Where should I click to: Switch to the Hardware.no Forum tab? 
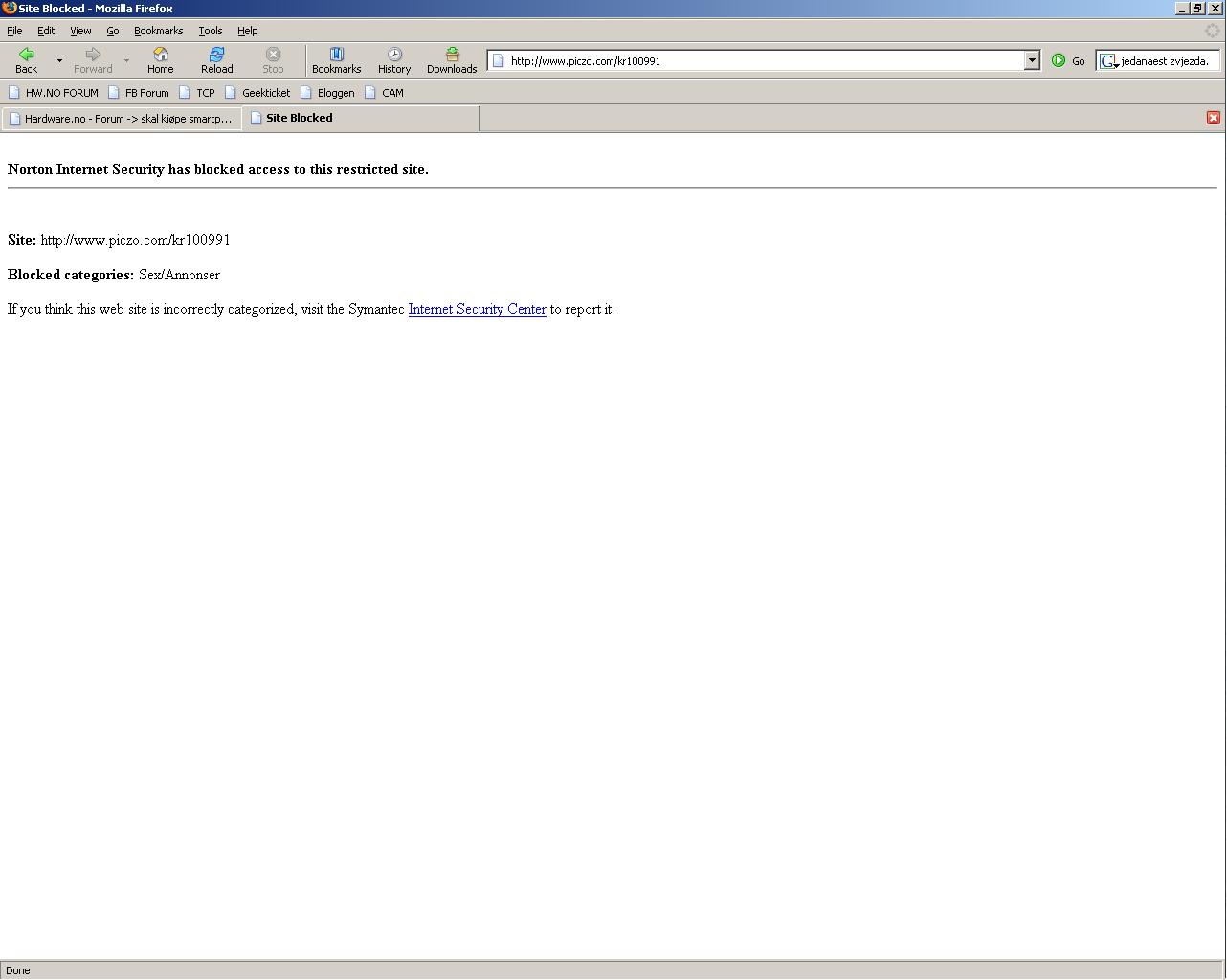121,119
